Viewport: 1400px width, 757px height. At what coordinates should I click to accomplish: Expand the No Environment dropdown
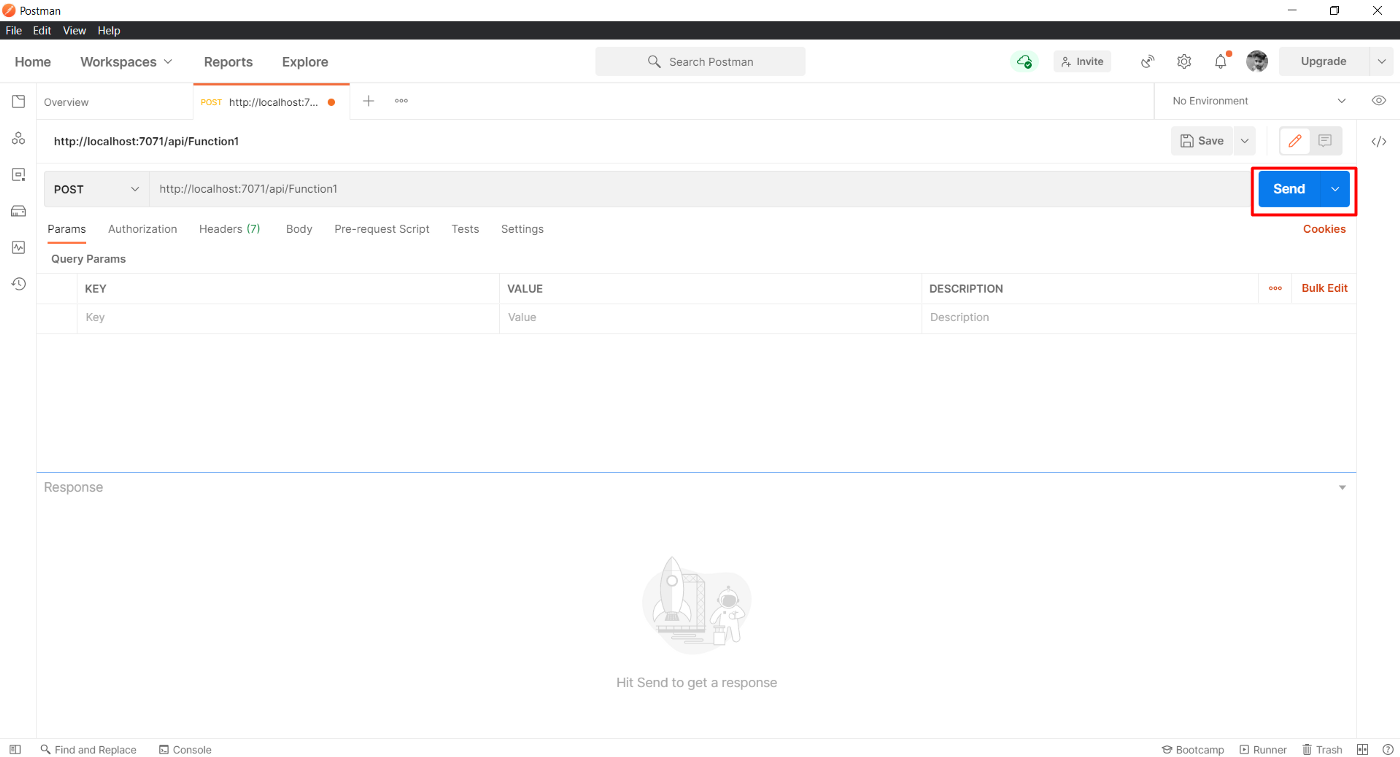[1258, 101]
